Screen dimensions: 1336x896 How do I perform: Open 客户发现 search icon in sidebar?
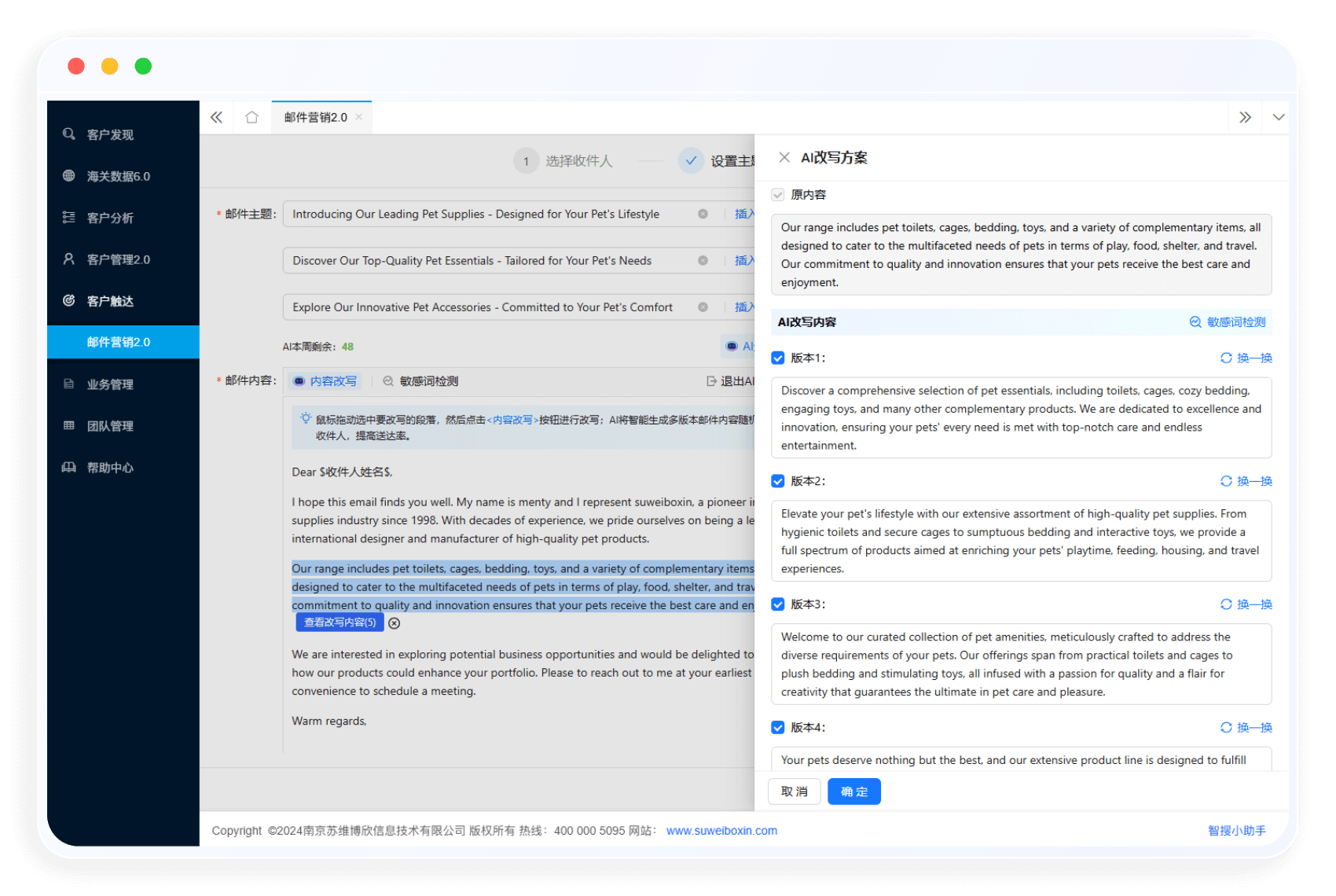click(x=69, y=134)
